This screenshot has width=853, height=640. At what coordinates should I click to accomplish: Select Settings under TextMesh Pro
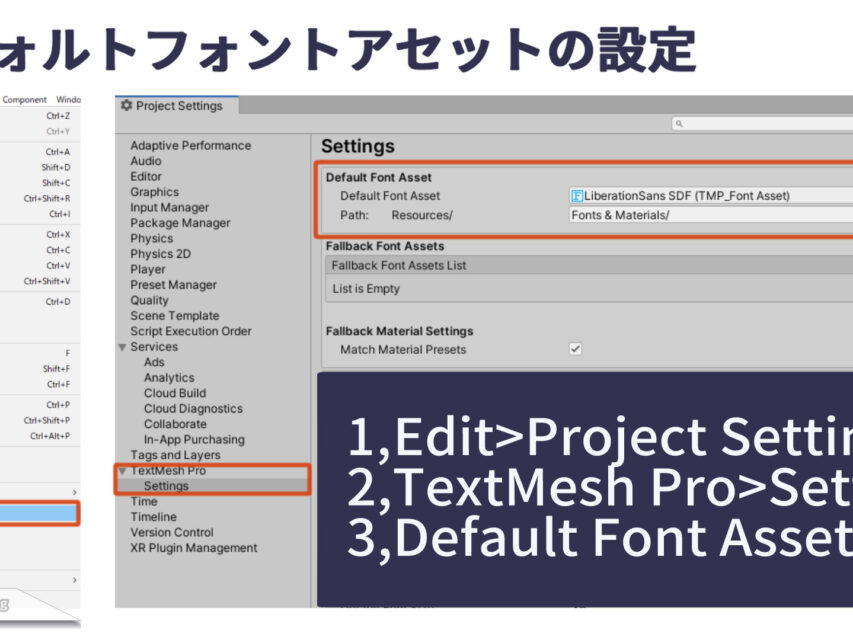click(166, 485)
